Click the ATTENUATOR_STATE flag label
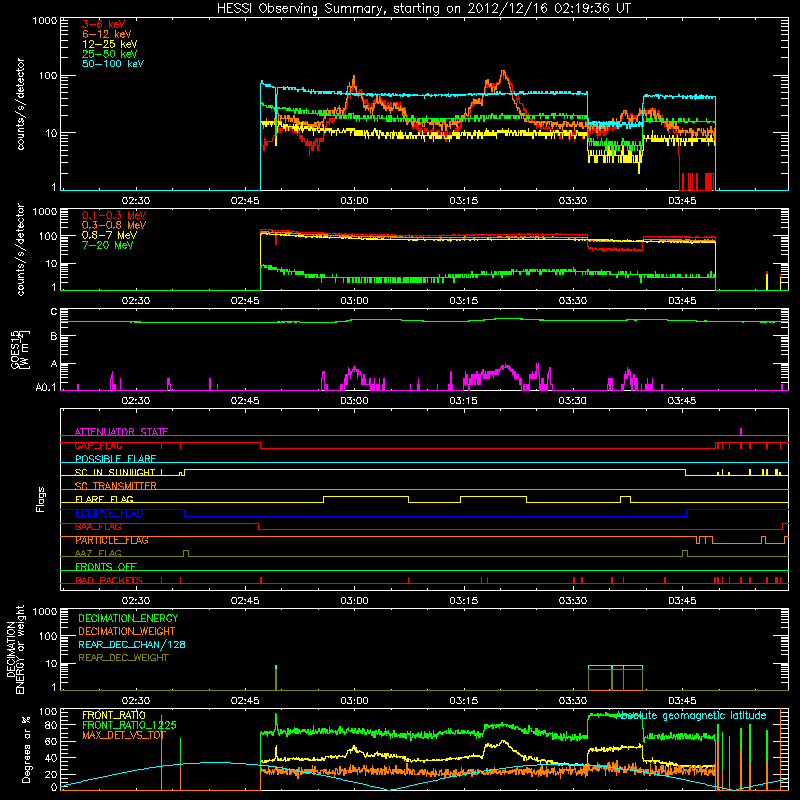Viewport: 800px width, 800px height. tap(121, 432)
